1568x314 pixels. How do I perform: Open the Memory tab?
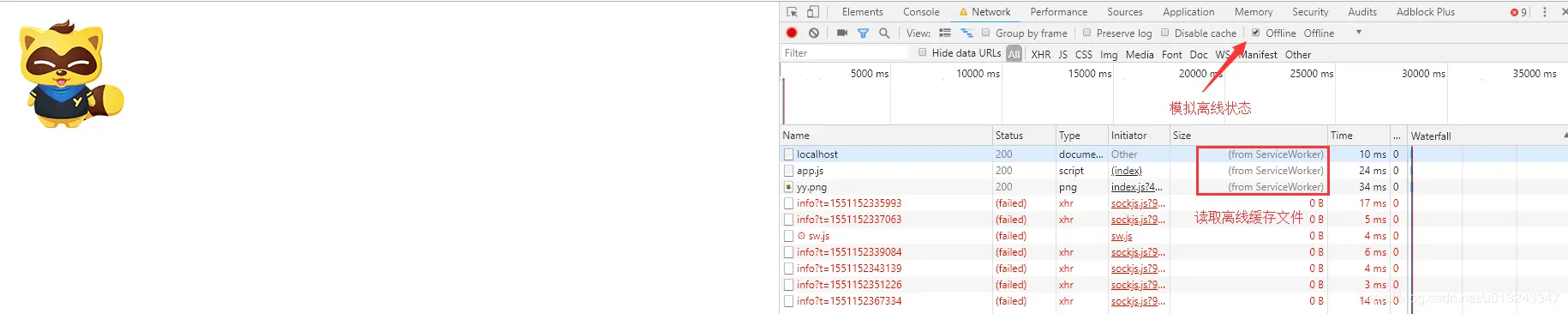click(1253, 12)
